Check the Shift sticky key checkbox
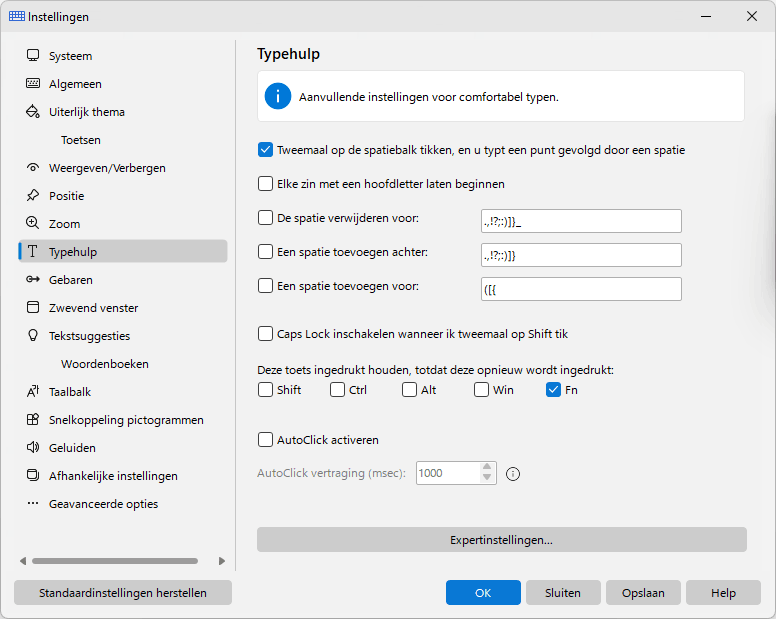Viewport: 776px width, 619px height. click(265, 390)
